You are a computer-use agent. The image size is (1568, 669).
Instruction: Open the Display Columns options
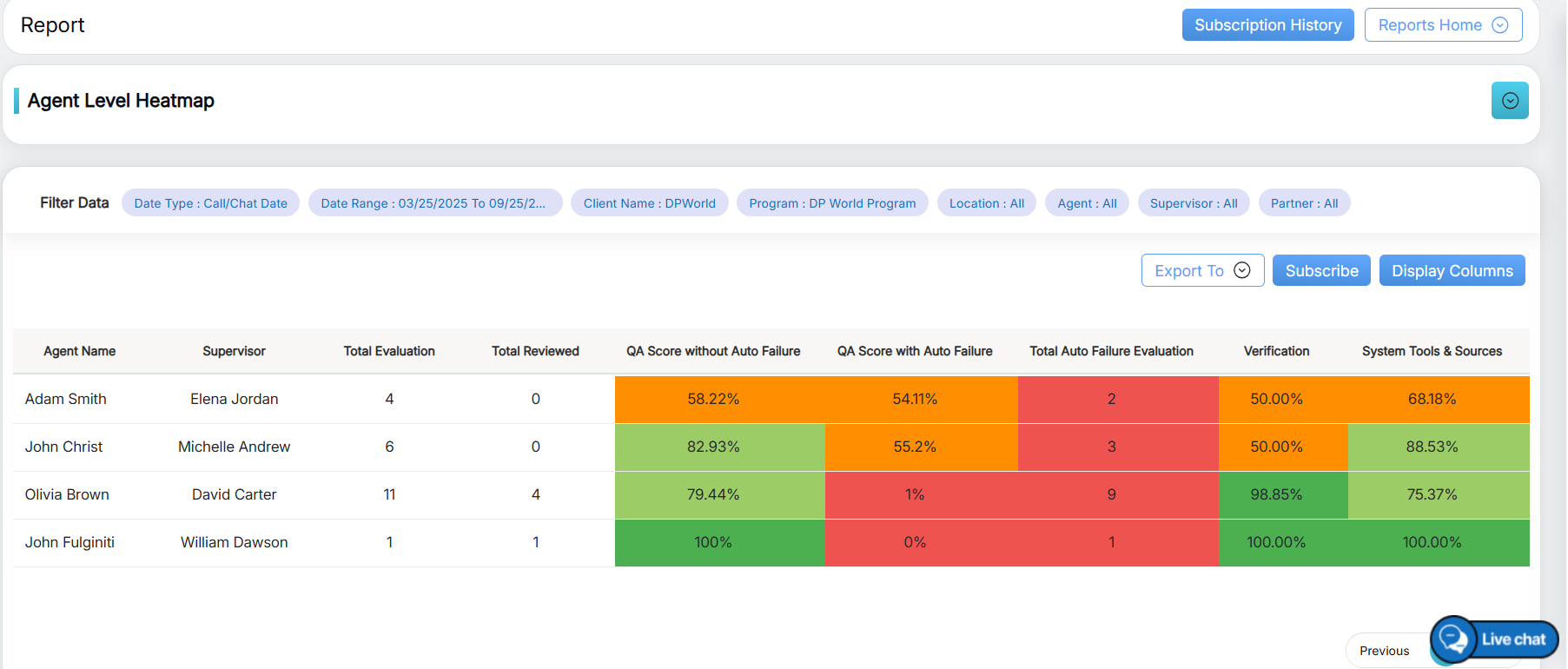[x=1451, y=271]
